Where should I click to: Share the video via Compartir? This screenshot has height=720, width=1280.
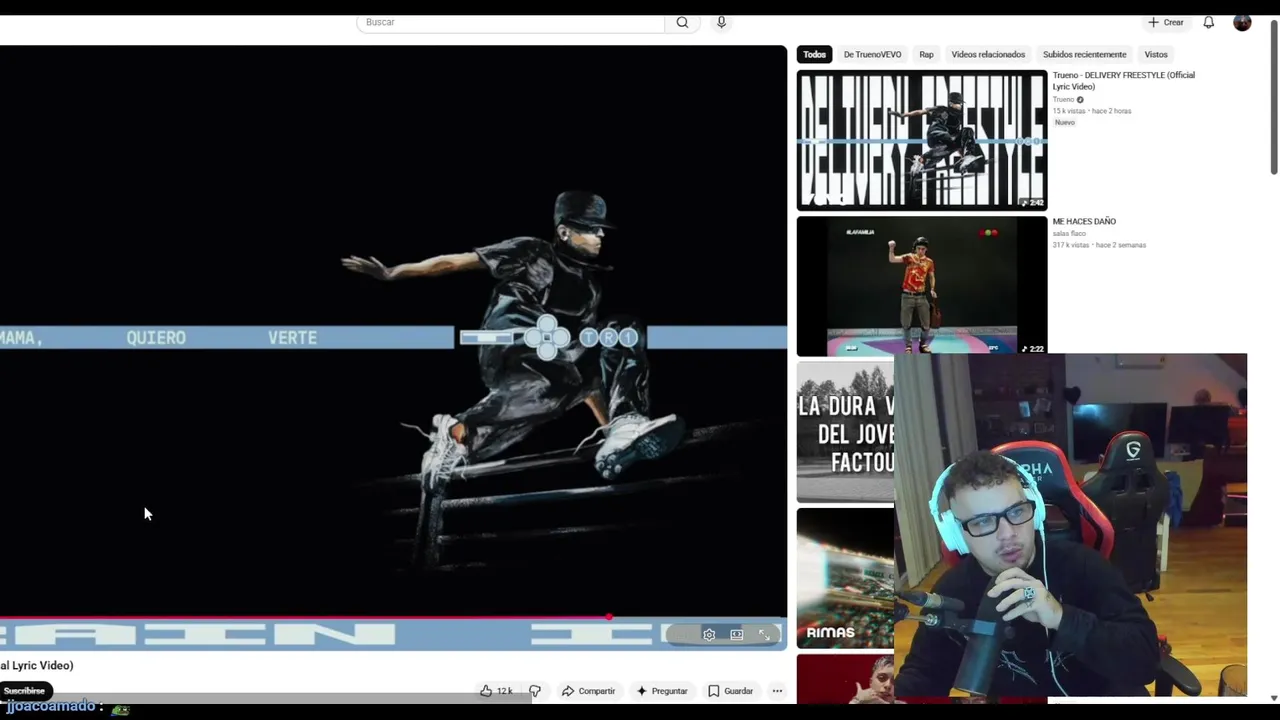[588, 691]
